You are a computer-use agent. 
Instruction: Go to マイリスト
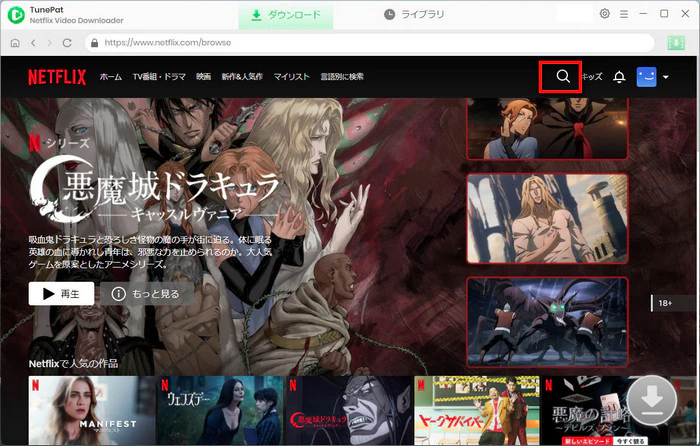coord(292,77)
